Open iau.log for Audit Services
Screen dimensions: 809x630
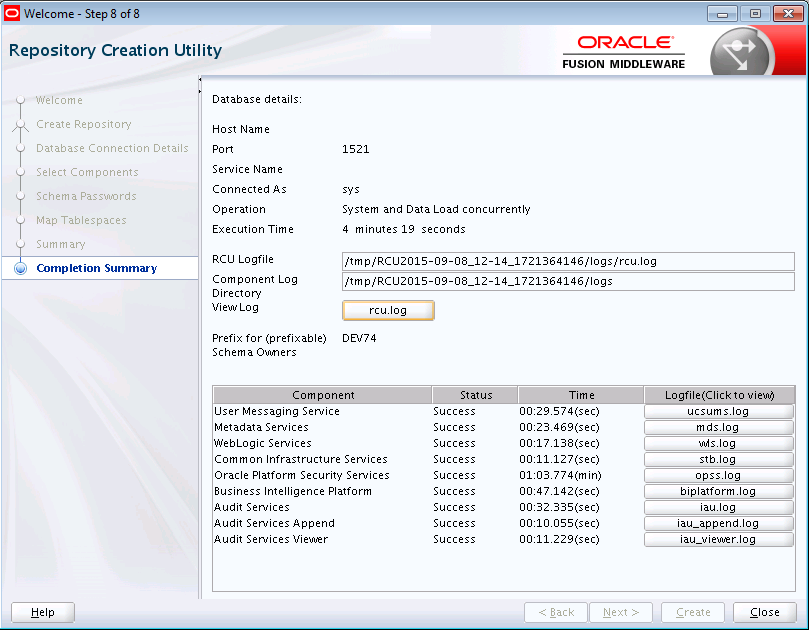click(718, 507)
